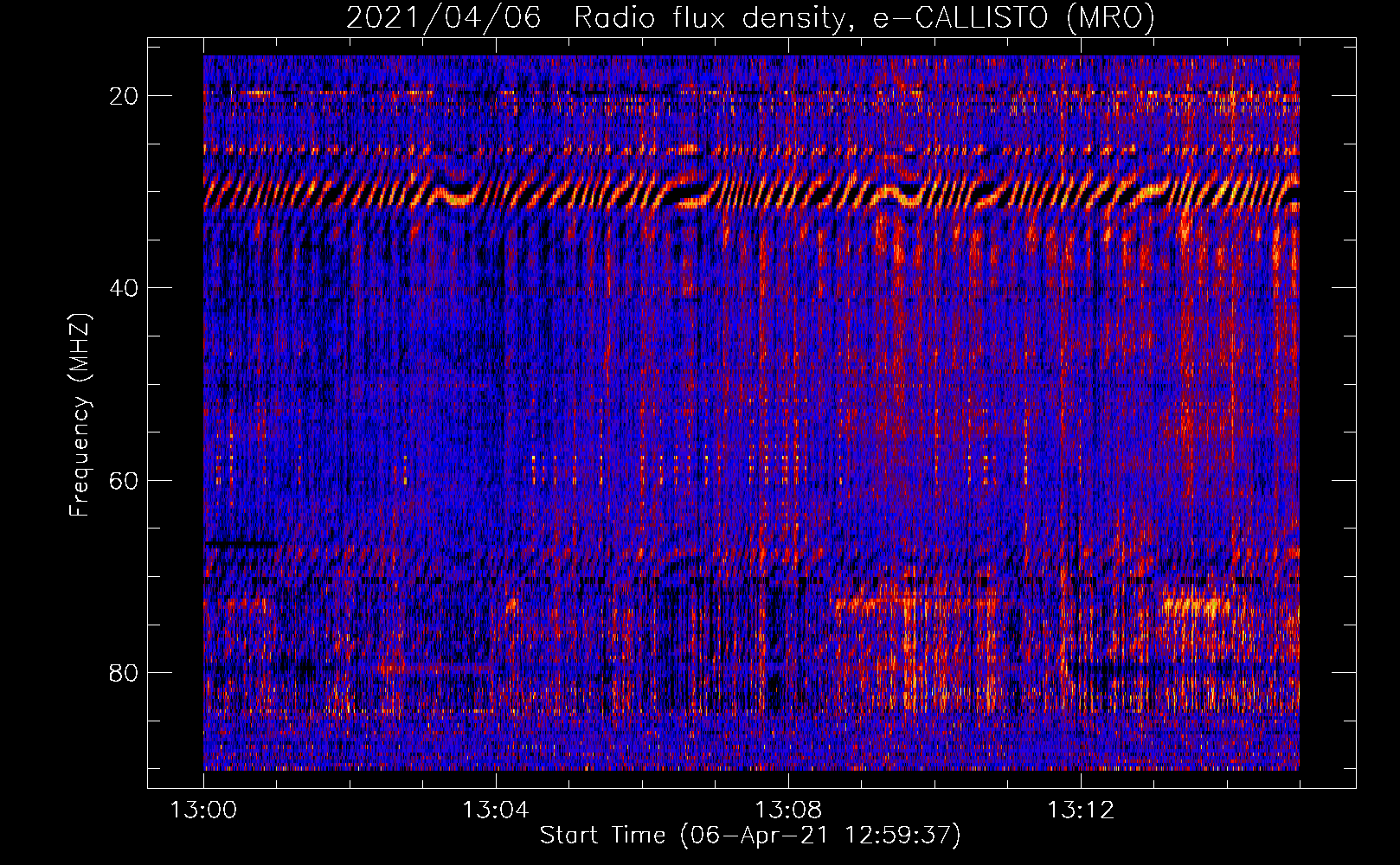This screenshot has width=1400, height=865.
Task: Click the plot title "2021/04/06 Radio flux density, e-CALLISTO (MRO)"
Action: pyautogui.click(x=750, y=17)
